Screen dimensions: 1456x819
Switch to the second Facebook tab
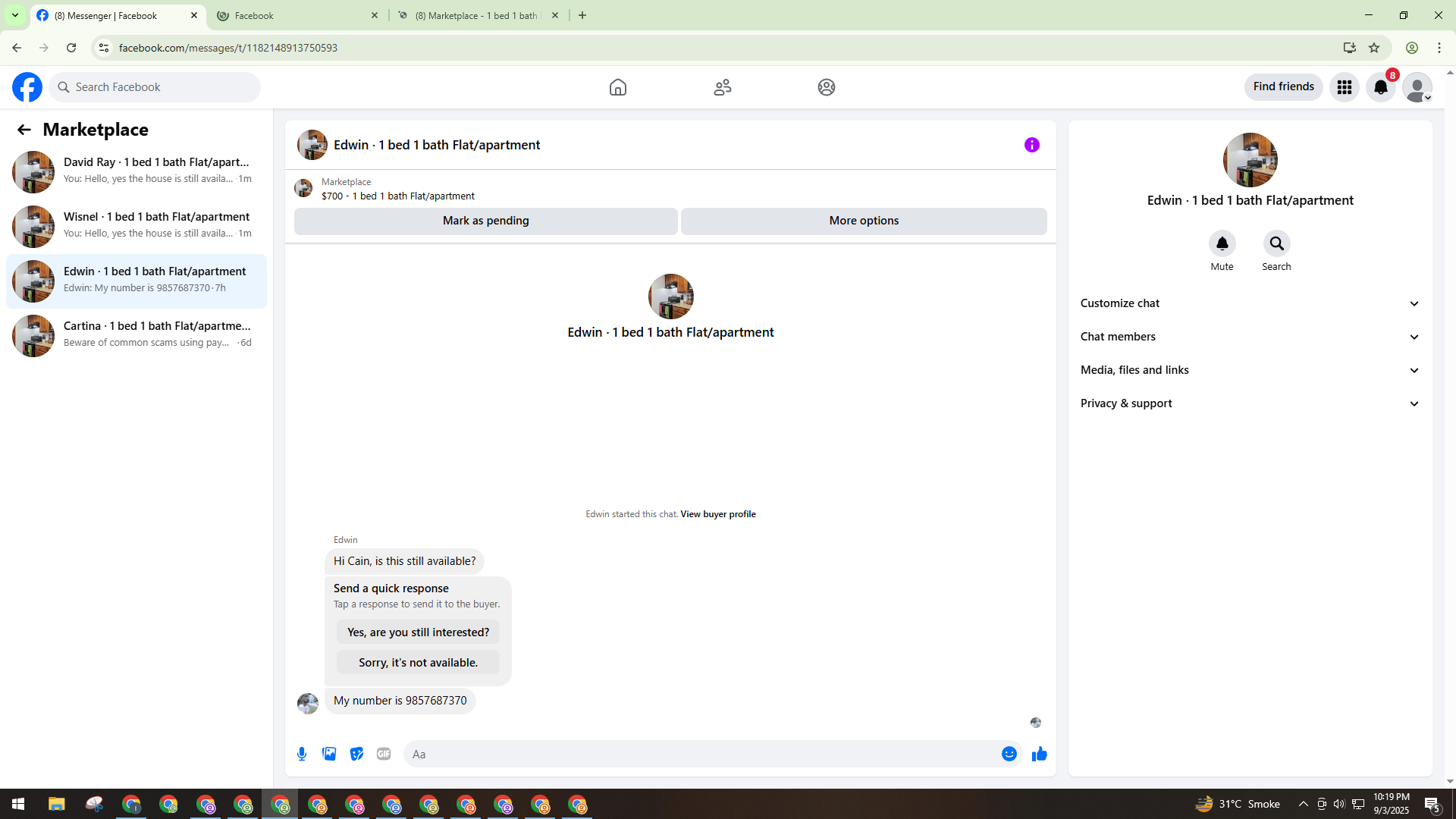point(298,16)
